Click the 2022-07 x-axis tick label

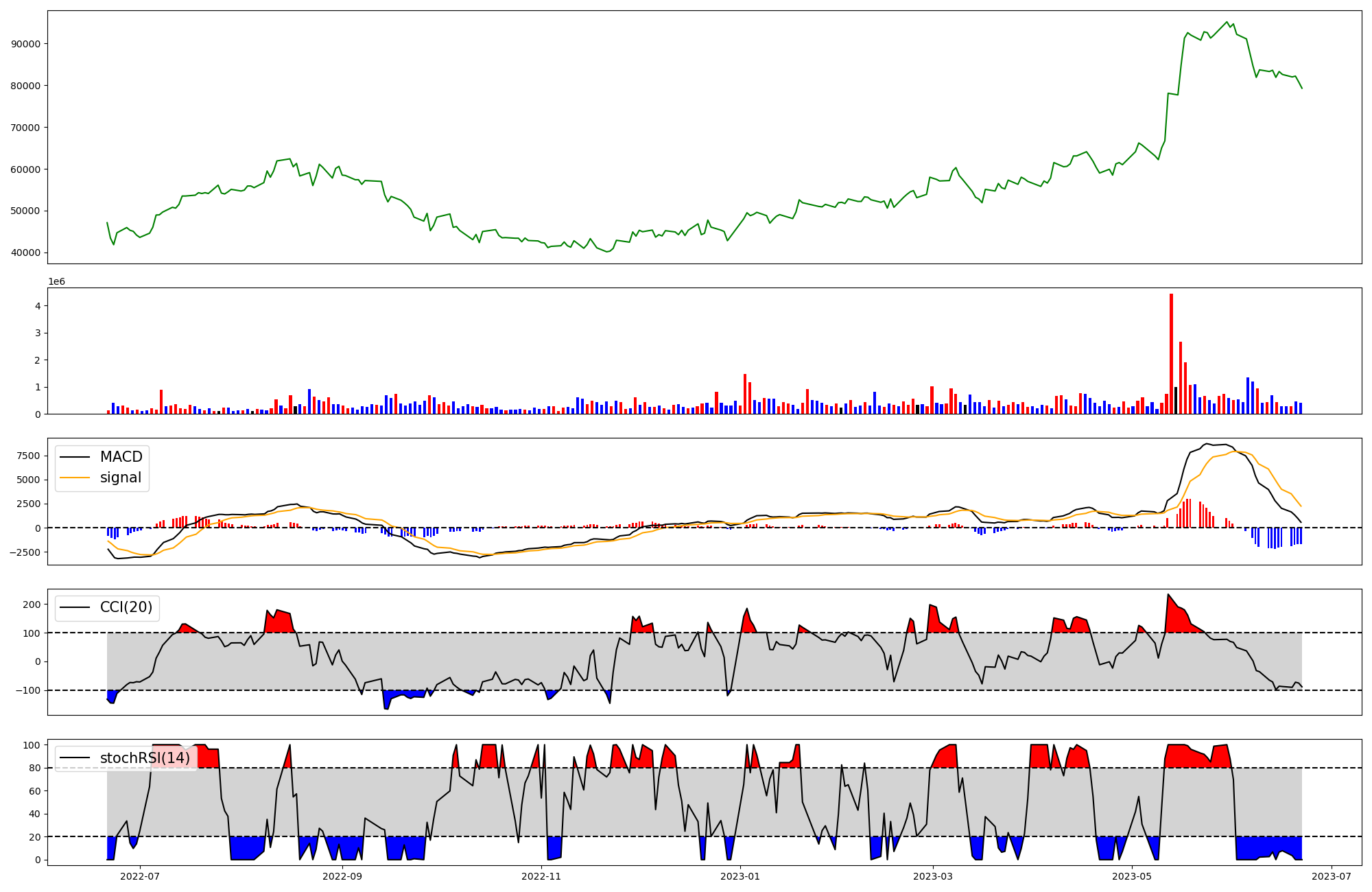coord(140,876)
